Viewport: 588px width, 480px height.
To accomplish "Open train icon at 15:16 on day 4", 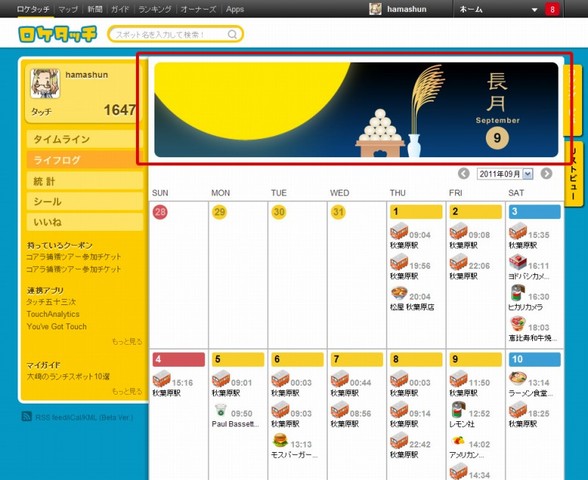I will coord(161,379).
